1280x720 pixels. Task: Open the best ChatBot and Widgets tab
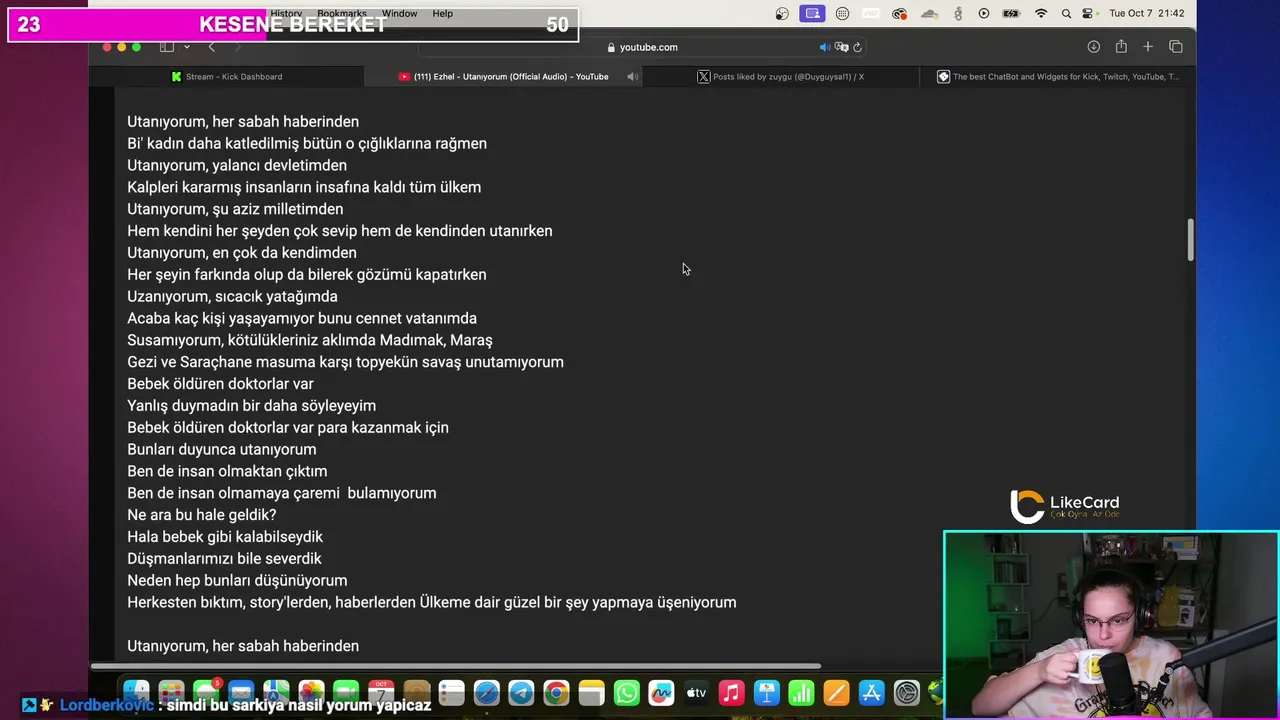point(1057,76)
